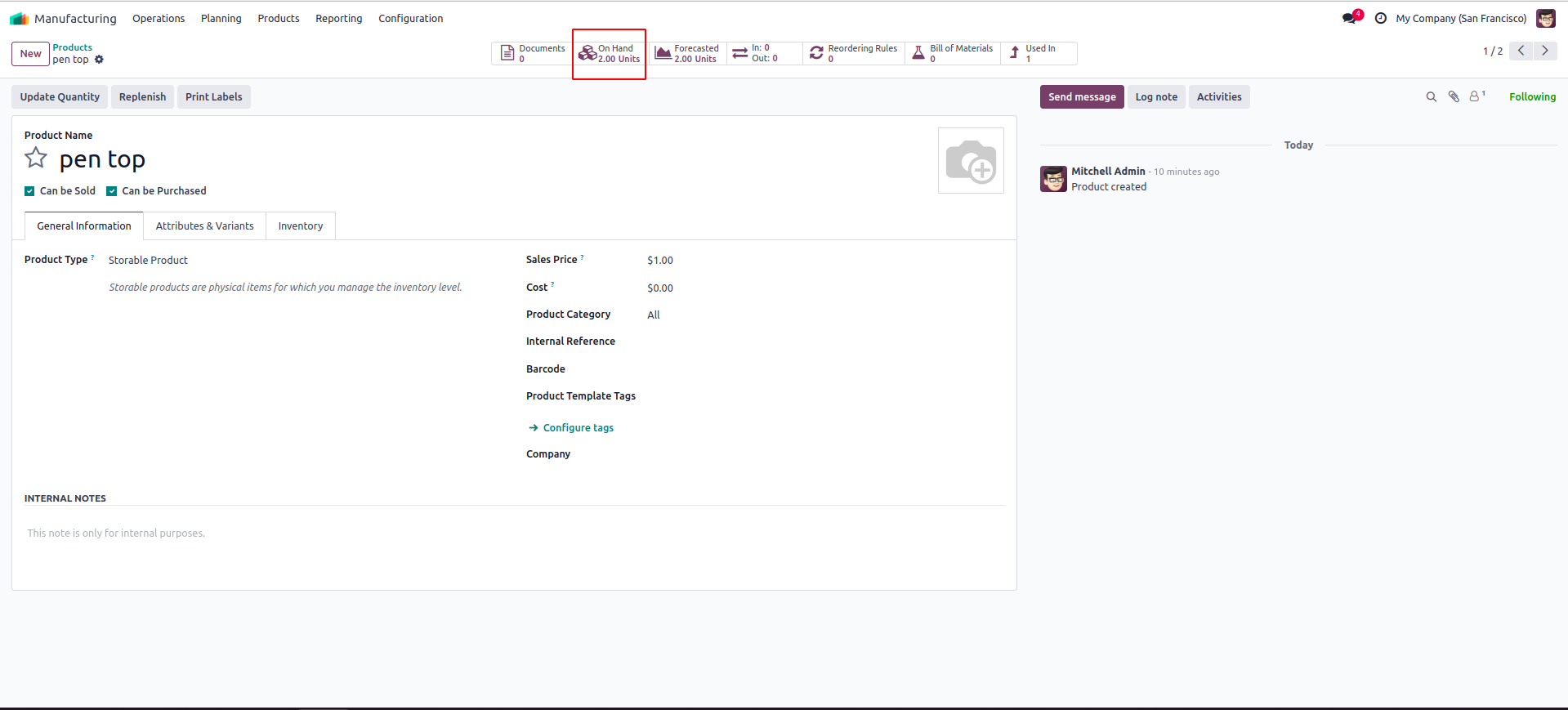
Task: Switch to the Attributes & Variants tab
Action: pos(205,226)
